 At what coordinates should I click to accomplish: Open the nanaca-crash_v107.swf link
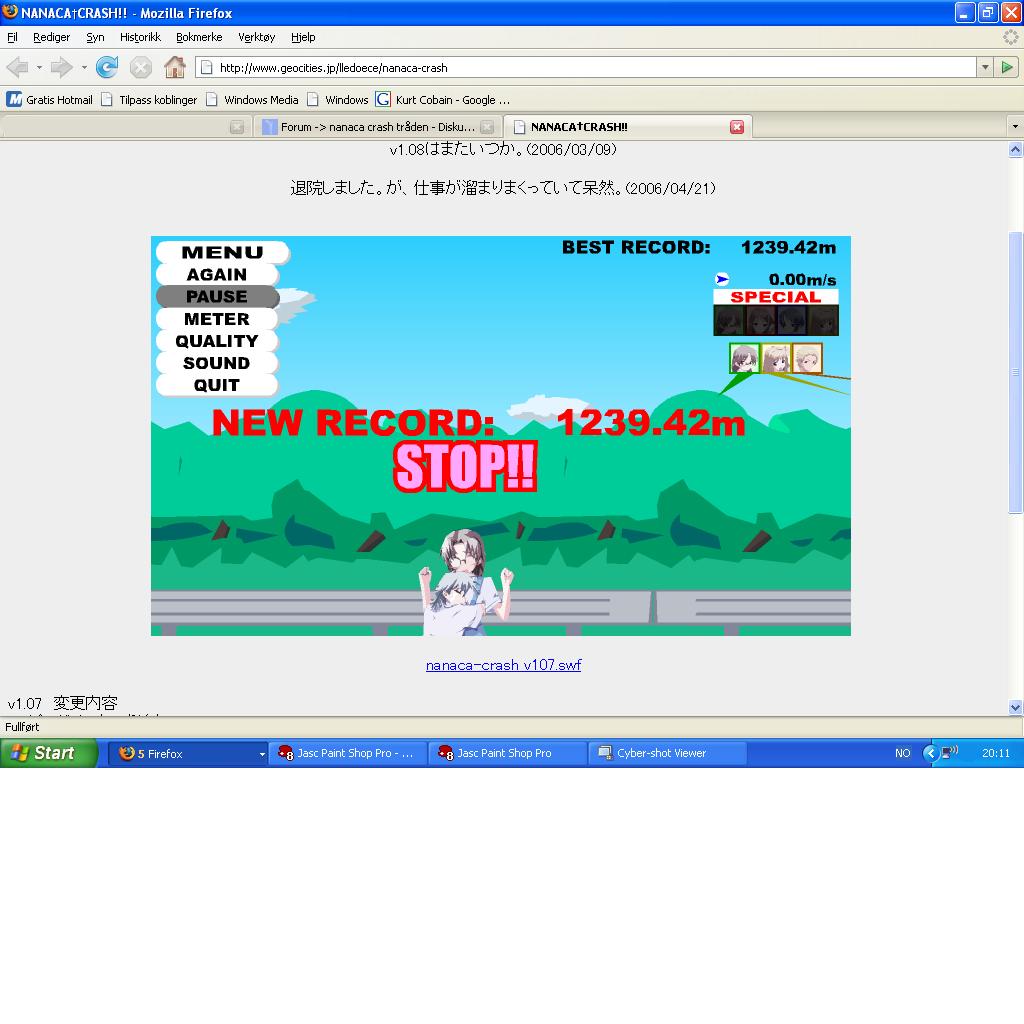click(504, 665)
